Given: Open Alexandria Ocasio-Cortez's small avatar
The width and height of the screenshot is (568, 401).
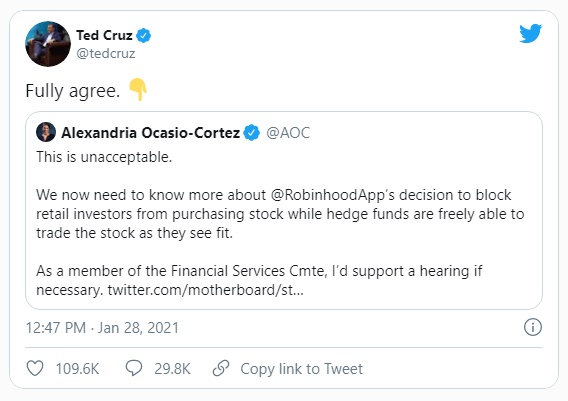Looking at the screenshot, I should [46, 132].
